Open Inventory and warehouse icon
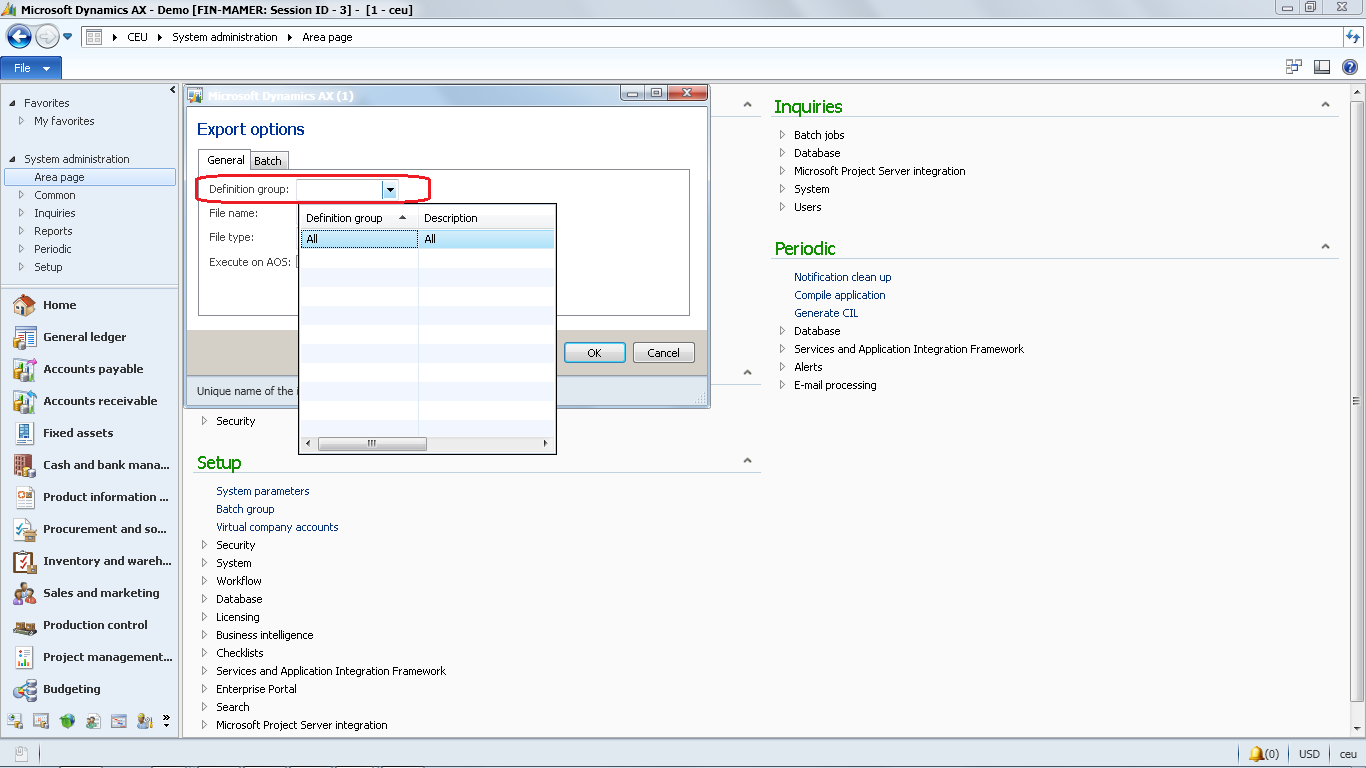This screenshot has height=768, width=1366. [x=24, y=561]
